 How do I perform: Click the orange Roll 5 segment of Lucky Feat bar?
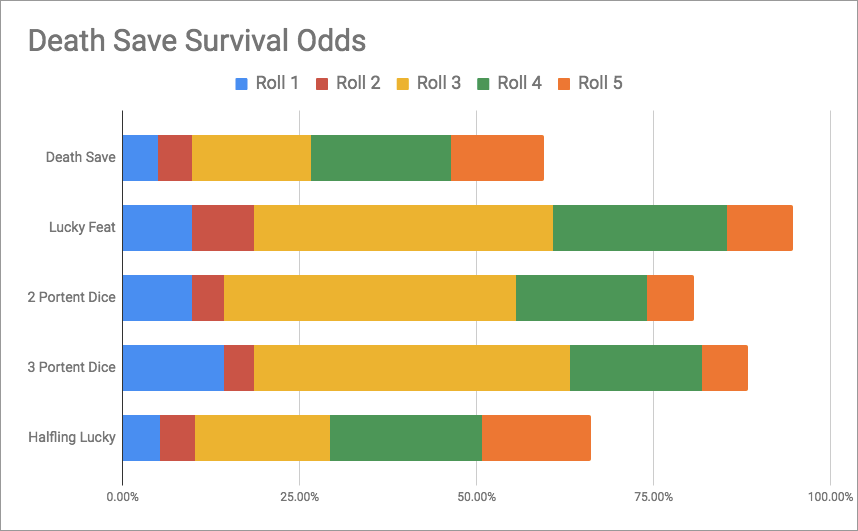(760, 228)
